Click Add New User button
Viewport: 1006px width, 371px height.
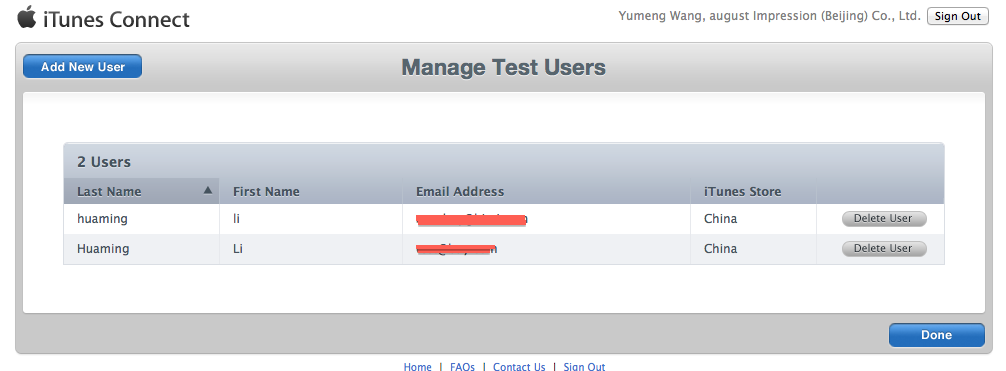(x=83, y=67)
